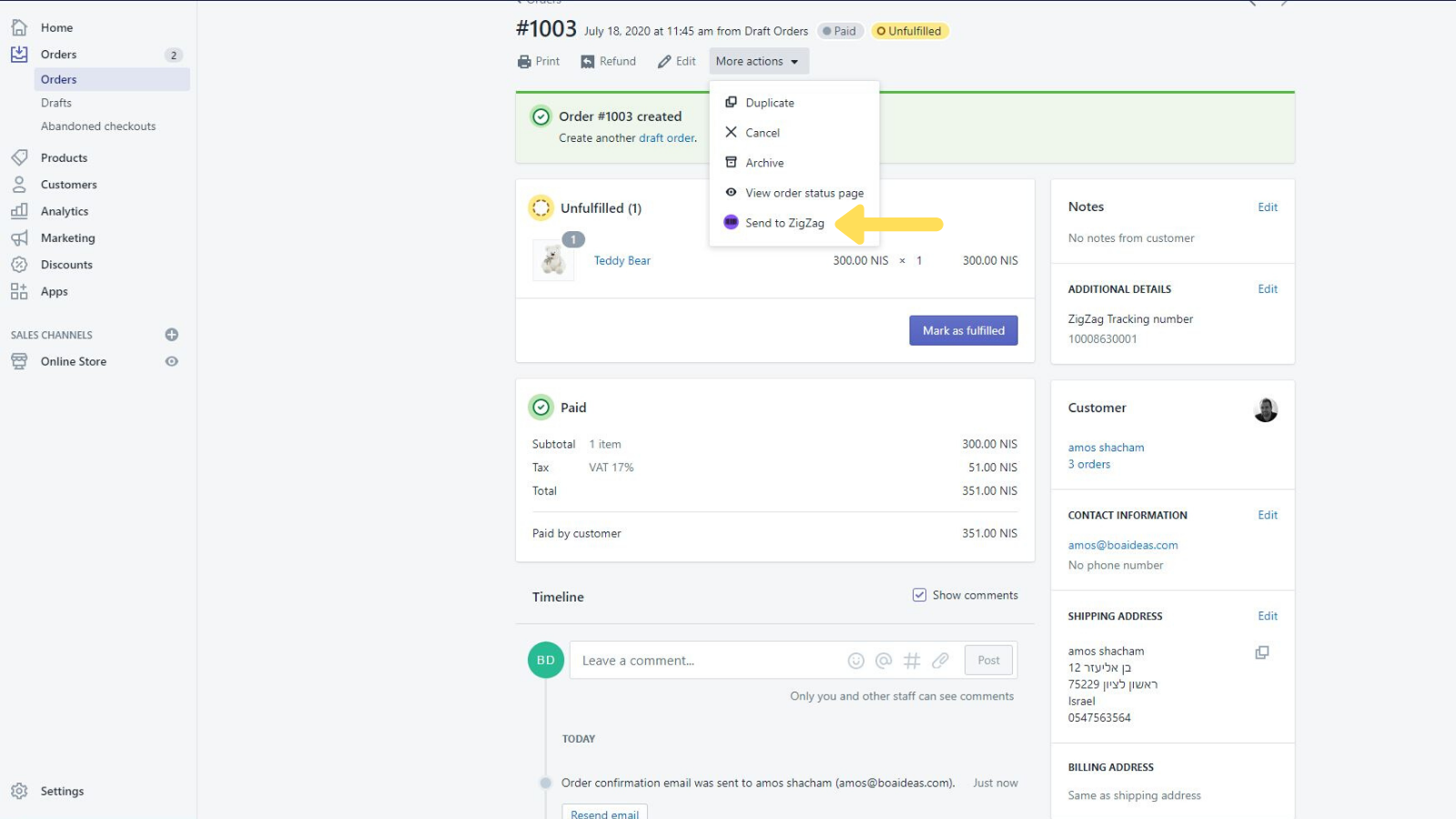This screenshot has width=1456, height=819.
Task: Click the copy icon beside the shipping address
Action: pos(1261,652)
